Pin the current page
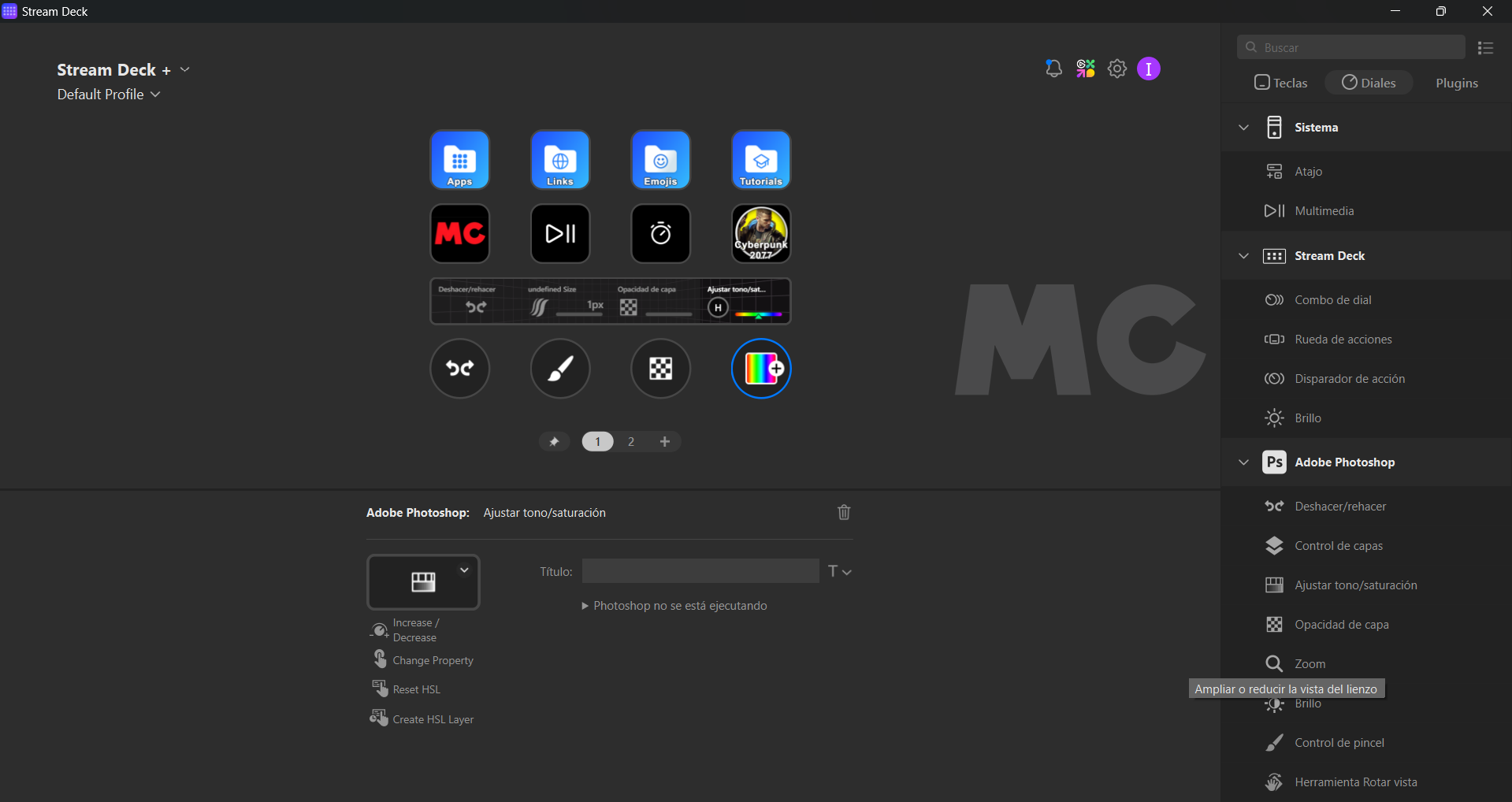The image size is (1512, 802). coord(554,442)
